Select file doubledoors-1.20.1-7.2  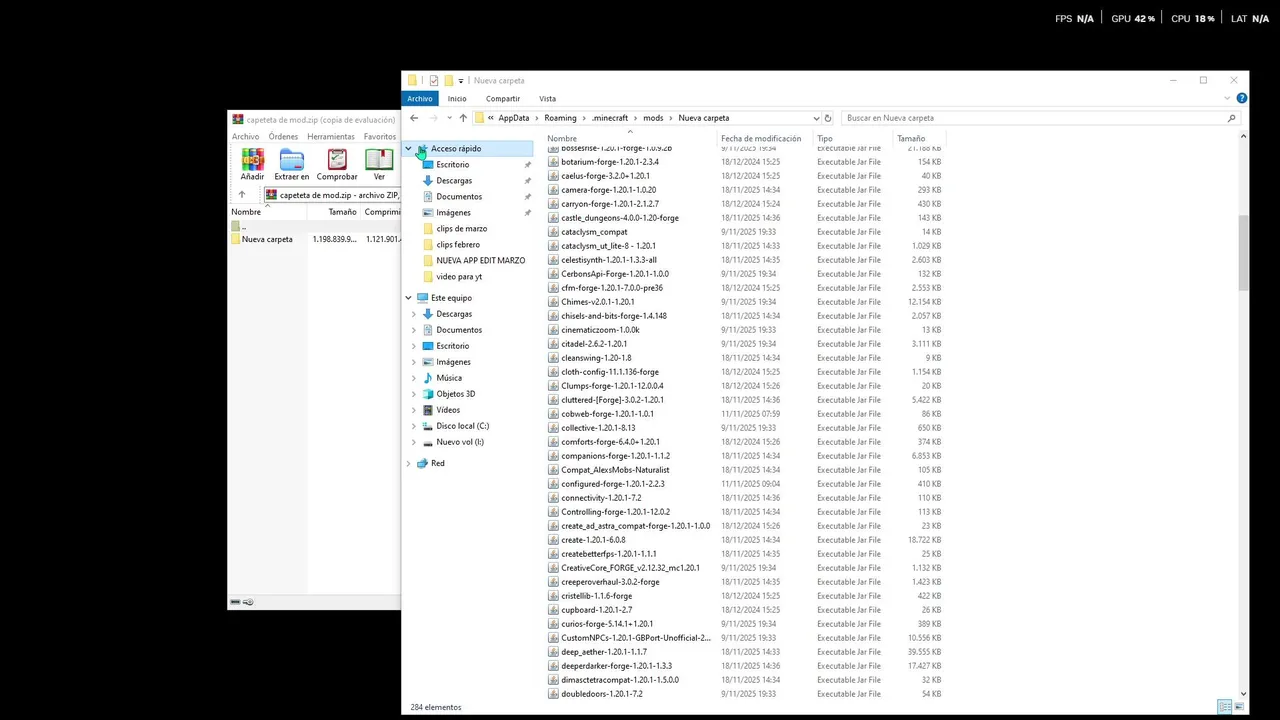[602, 694]
